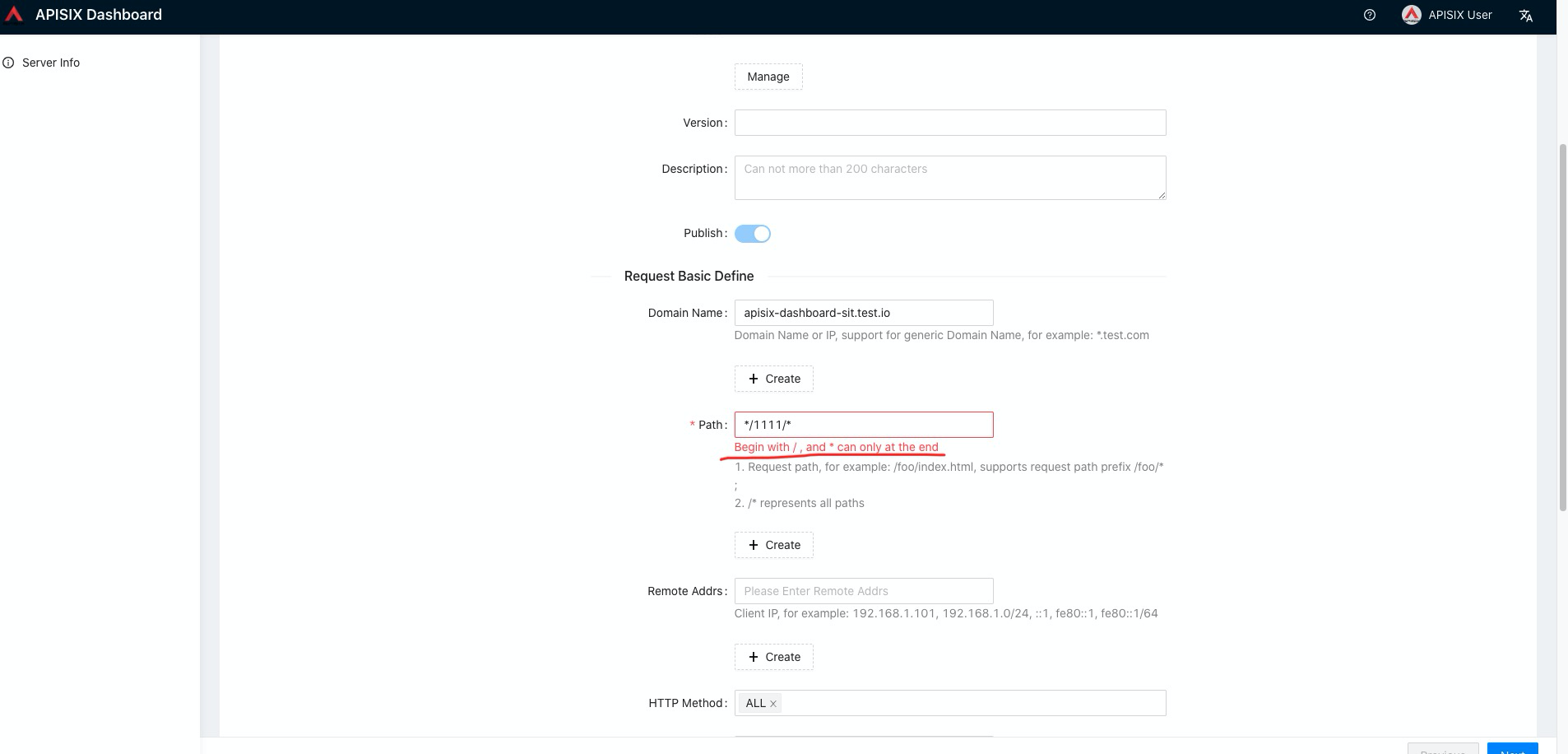Click the APISIX Dashboard title
1568x754 pixels.
coord(99,14)
